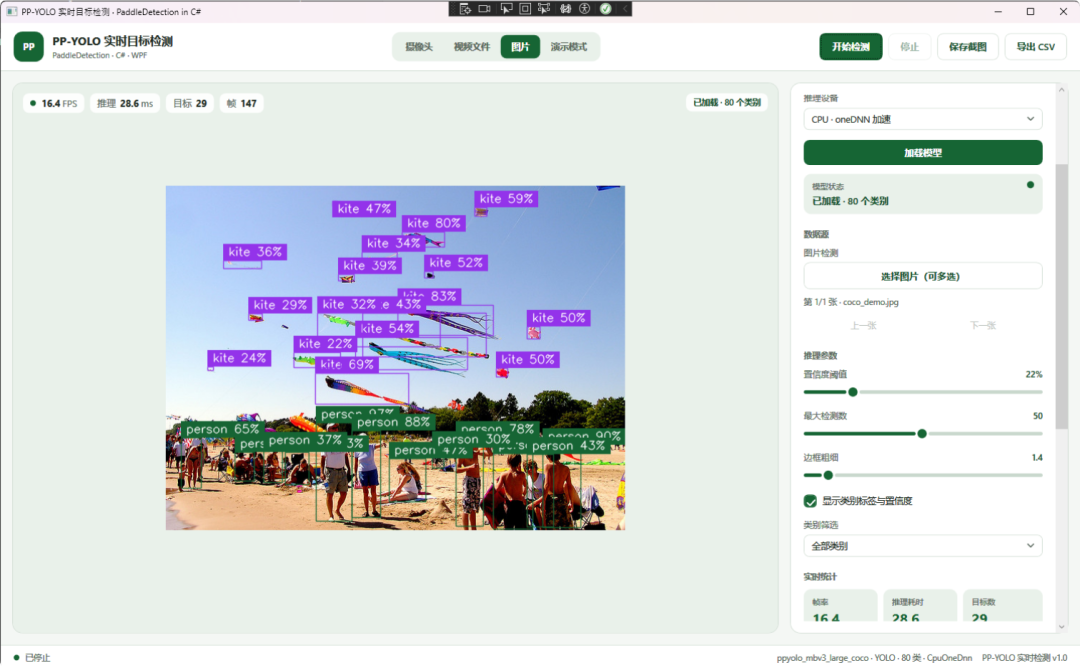Click the green PP logo icon
The width and height of the screenshot is (1080, 668).
(29, 47)
